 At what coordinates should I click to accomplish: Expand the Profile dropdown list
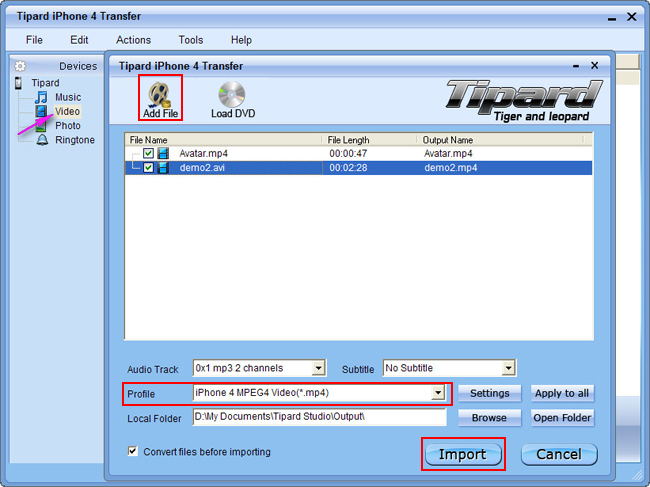438,393
